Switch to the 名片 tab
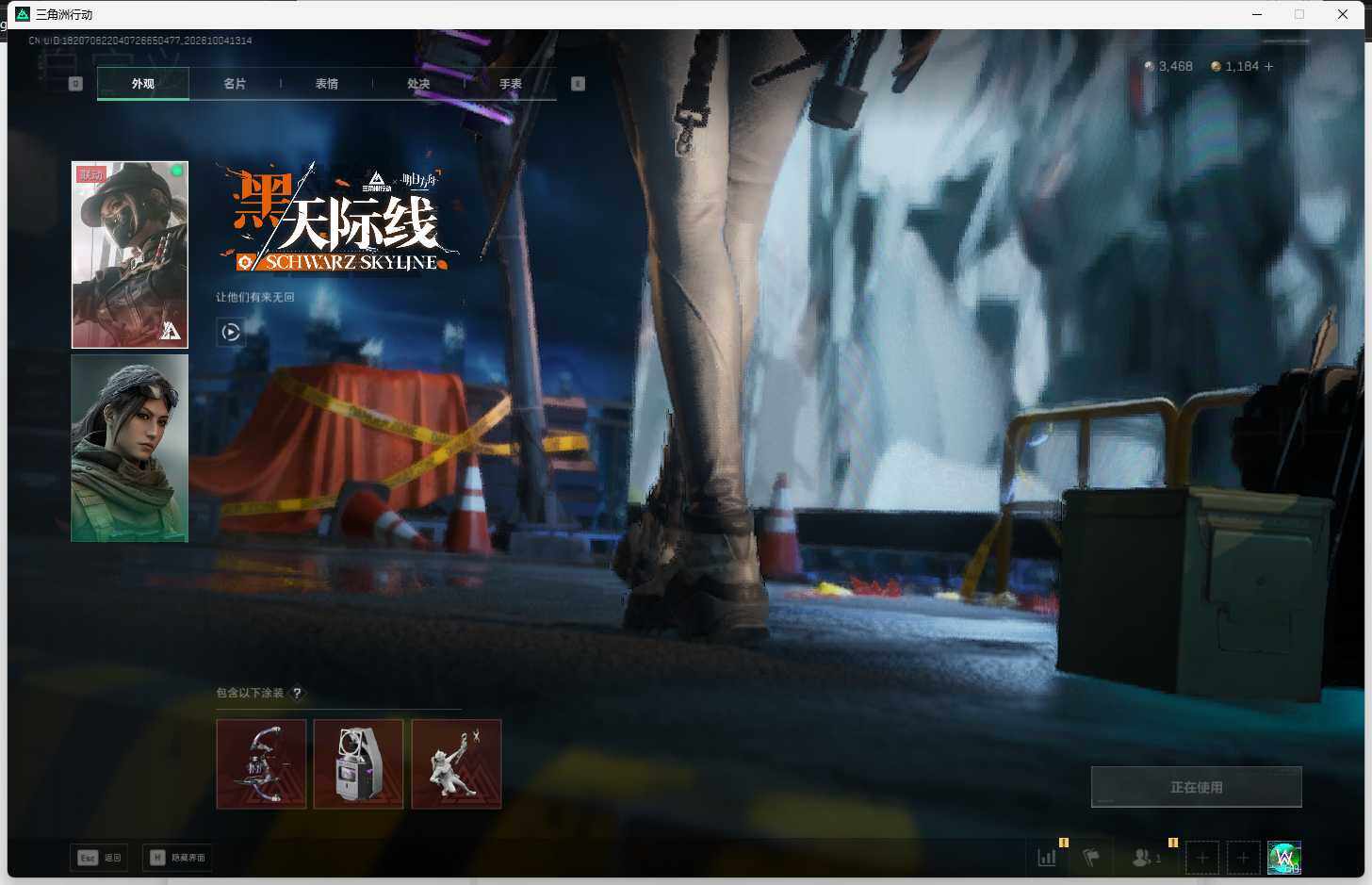 point(235,84)
